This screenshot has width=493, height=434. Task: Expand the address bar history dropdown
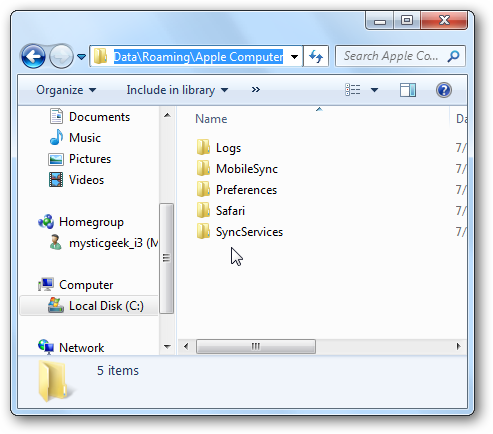(x=294, y=57)
